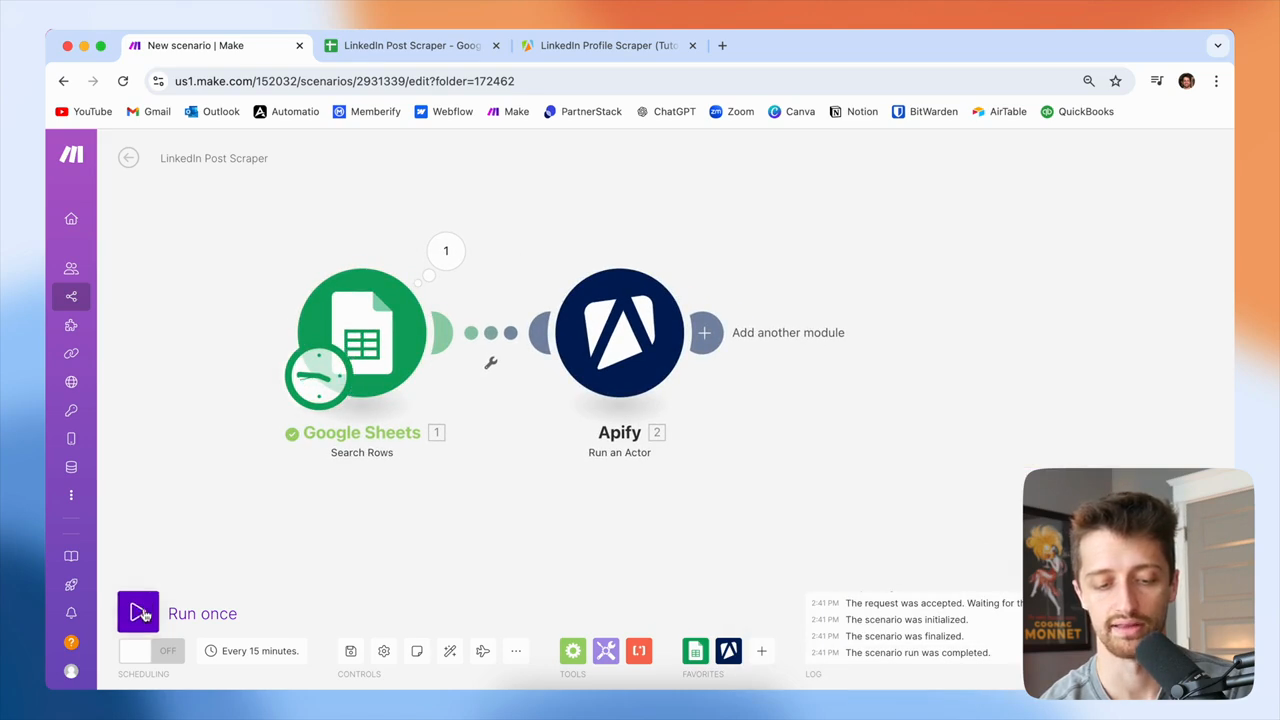The width and height of the screenshot is (1280, 720).
Task: Open the red Text parser tools icon
Action: (x=639, y=651)
